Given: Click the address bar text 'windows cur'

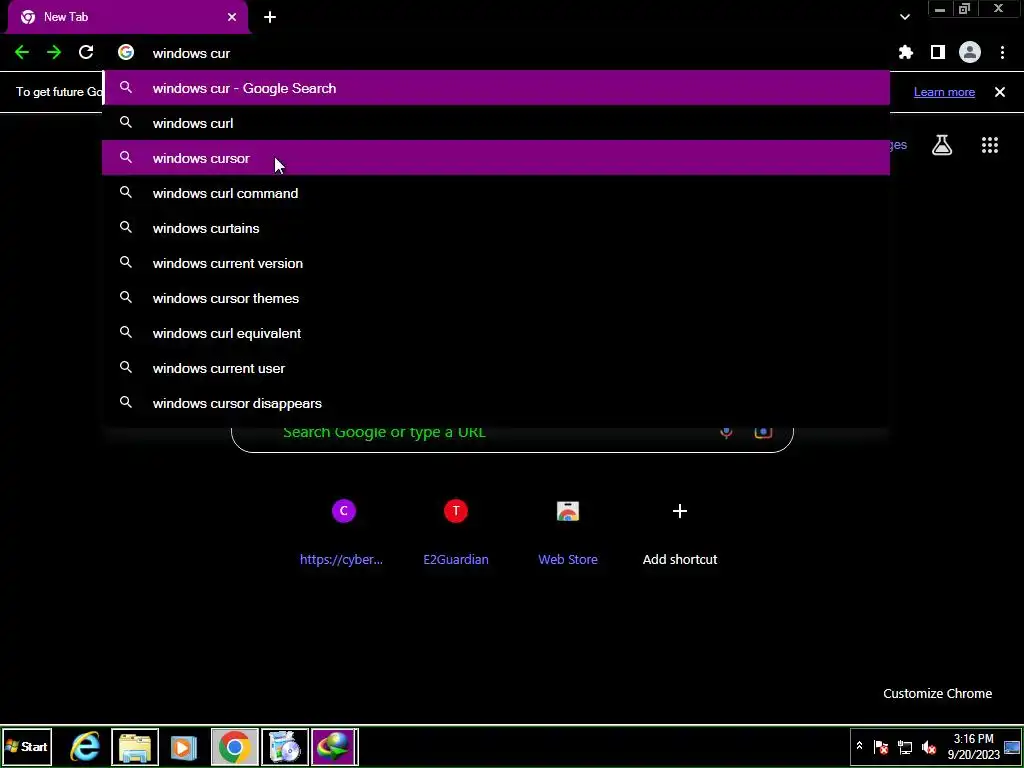Looking at the screenshot, I should pyautogui.click(x=191, y=54).
